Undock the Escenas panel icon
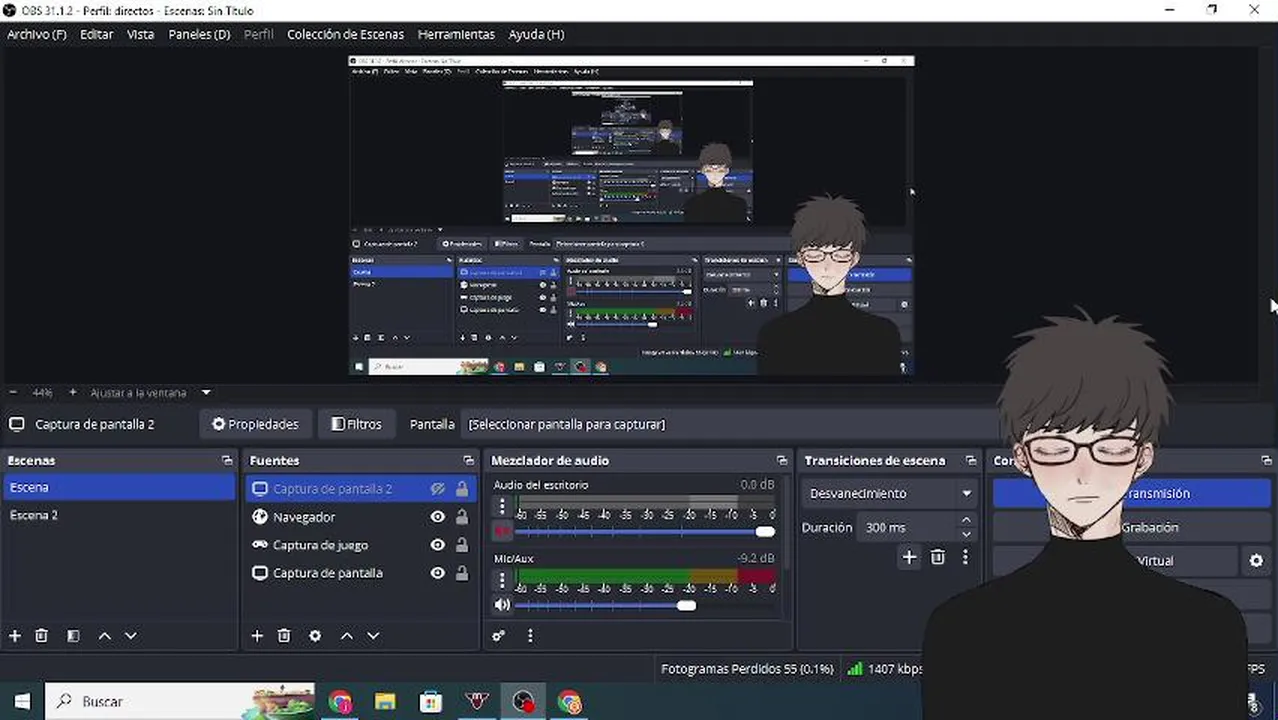The height and width of the screenshot is (720, 1278). coord(227,461)
